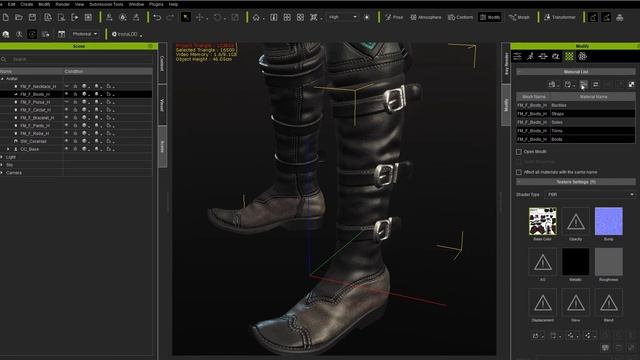Image resolution: width=640 pixels, height=360 pixels.
Task: Click the printer-like icon at toolbar end
Action: (620, 17)
